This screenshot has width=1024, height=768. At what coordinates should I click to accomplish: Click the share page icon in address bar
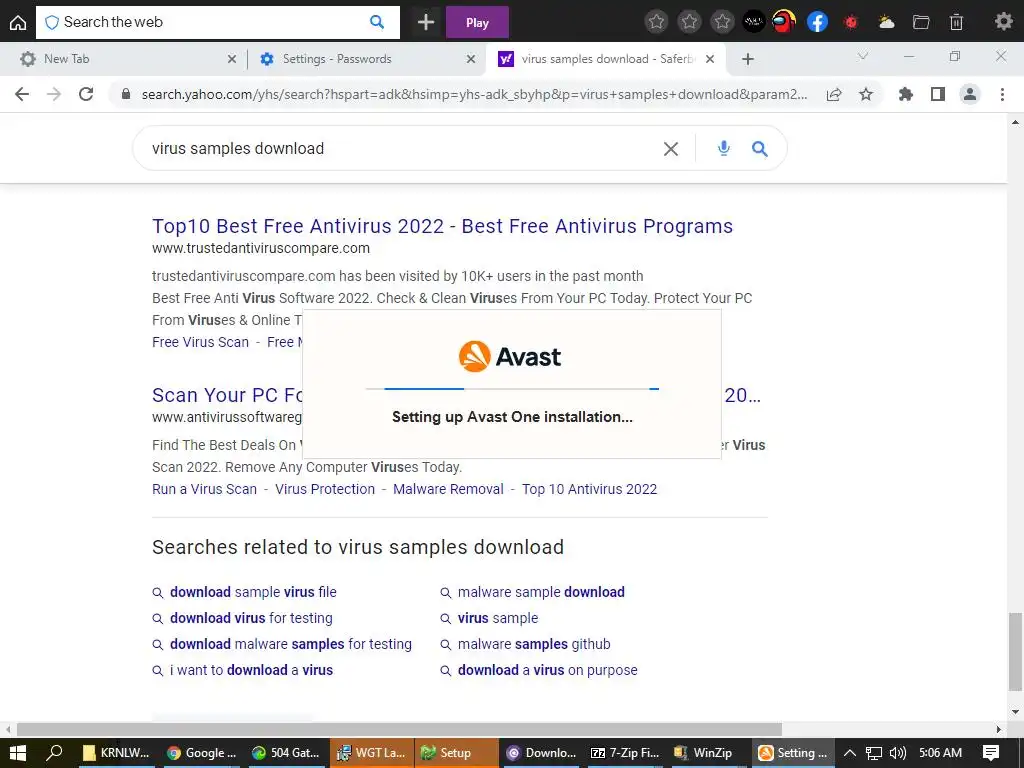[x=834, y=95]
